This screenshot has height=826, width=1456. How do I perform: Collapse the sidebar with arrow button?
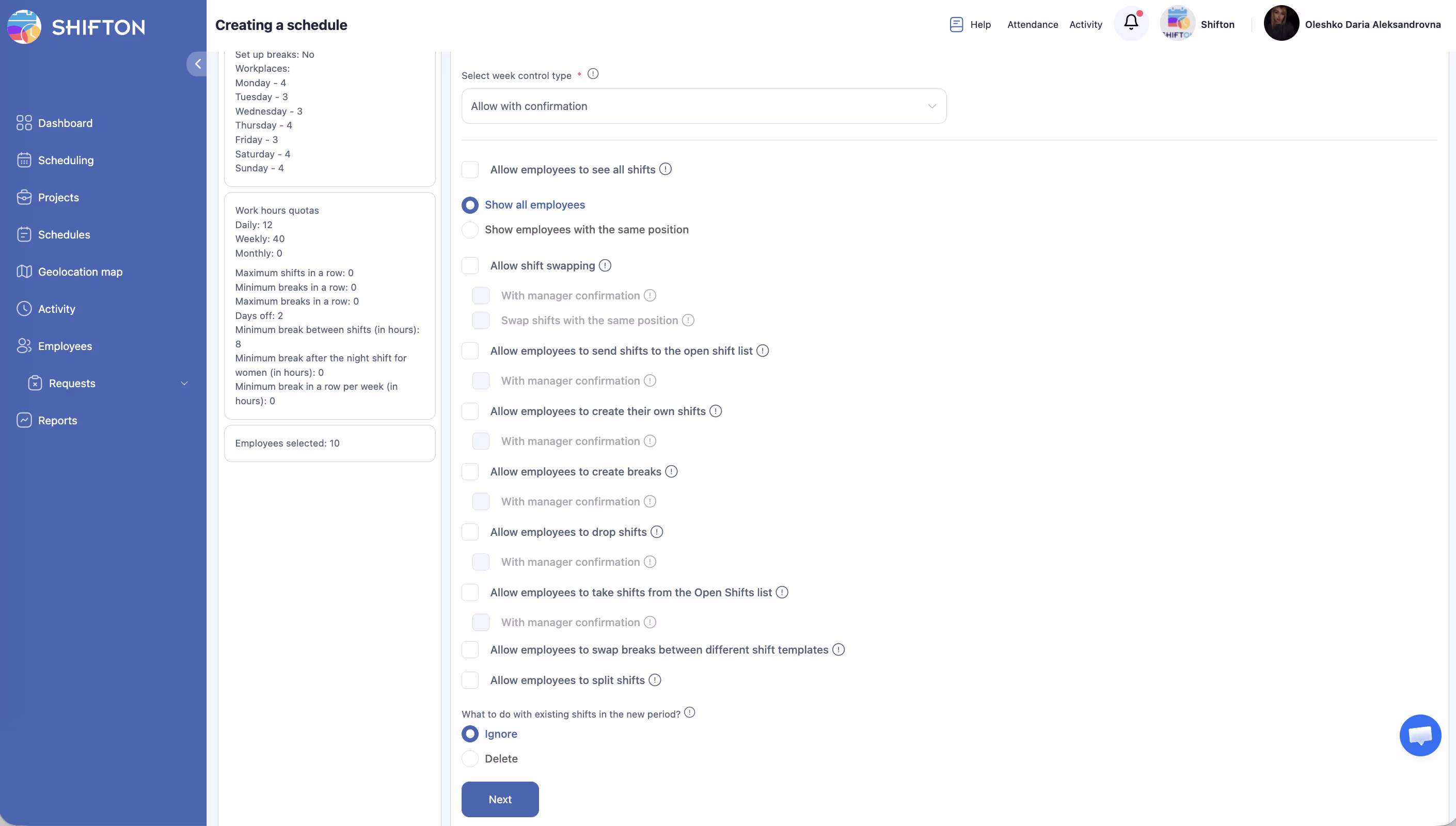coord(197,64)
